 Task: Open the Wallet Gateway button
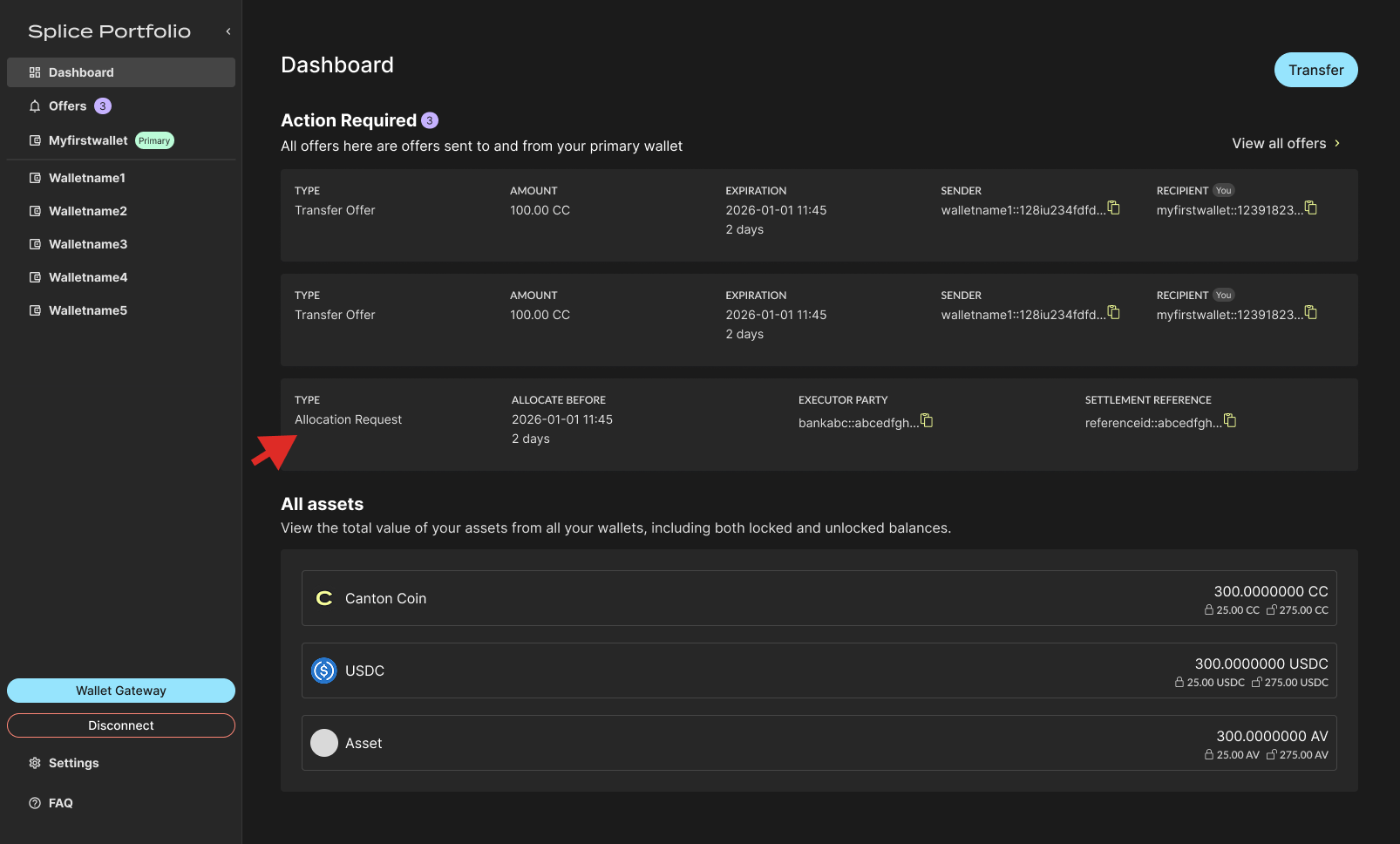click(121, 691)
